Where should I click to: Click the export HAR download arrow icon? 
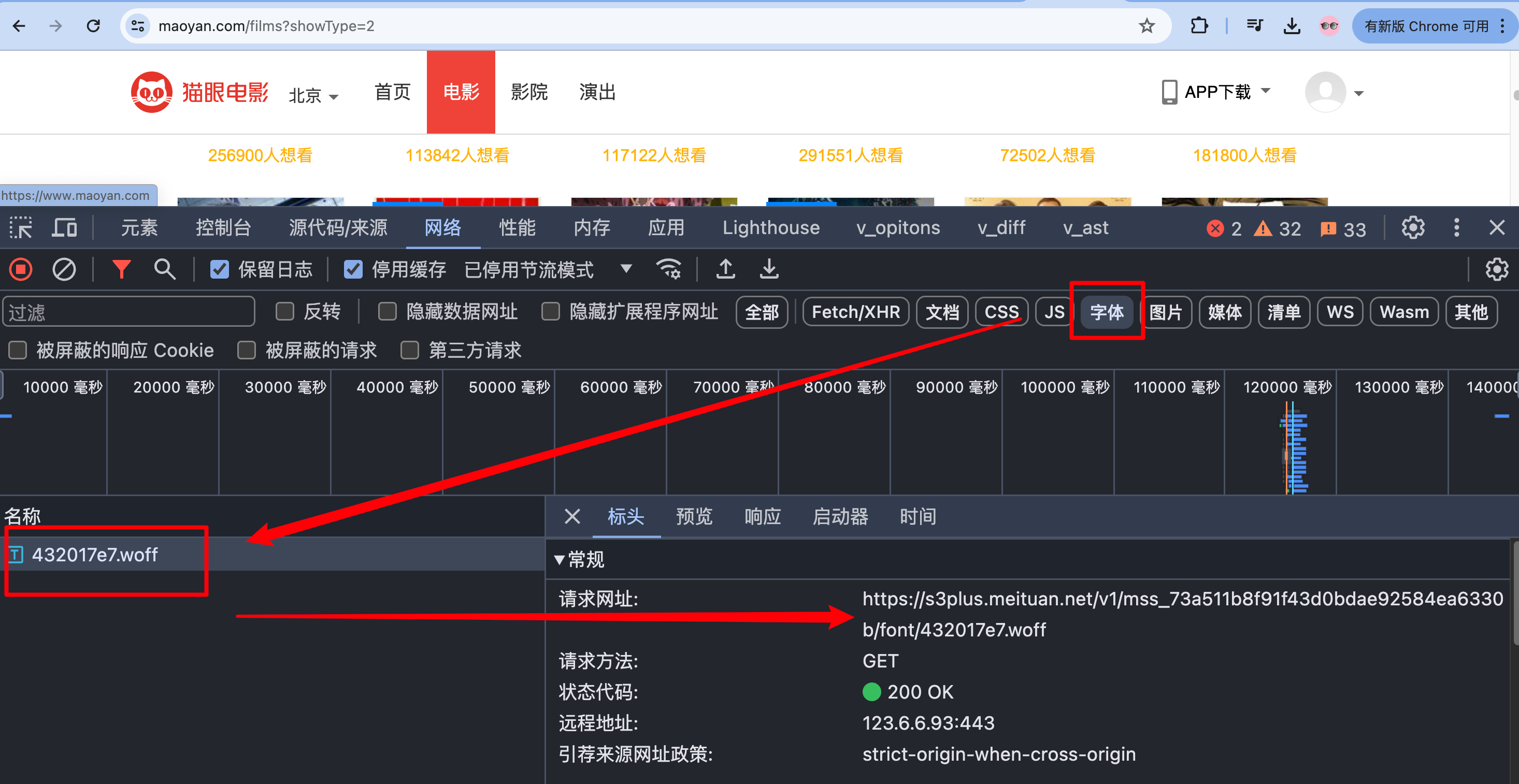coord(769,269)
